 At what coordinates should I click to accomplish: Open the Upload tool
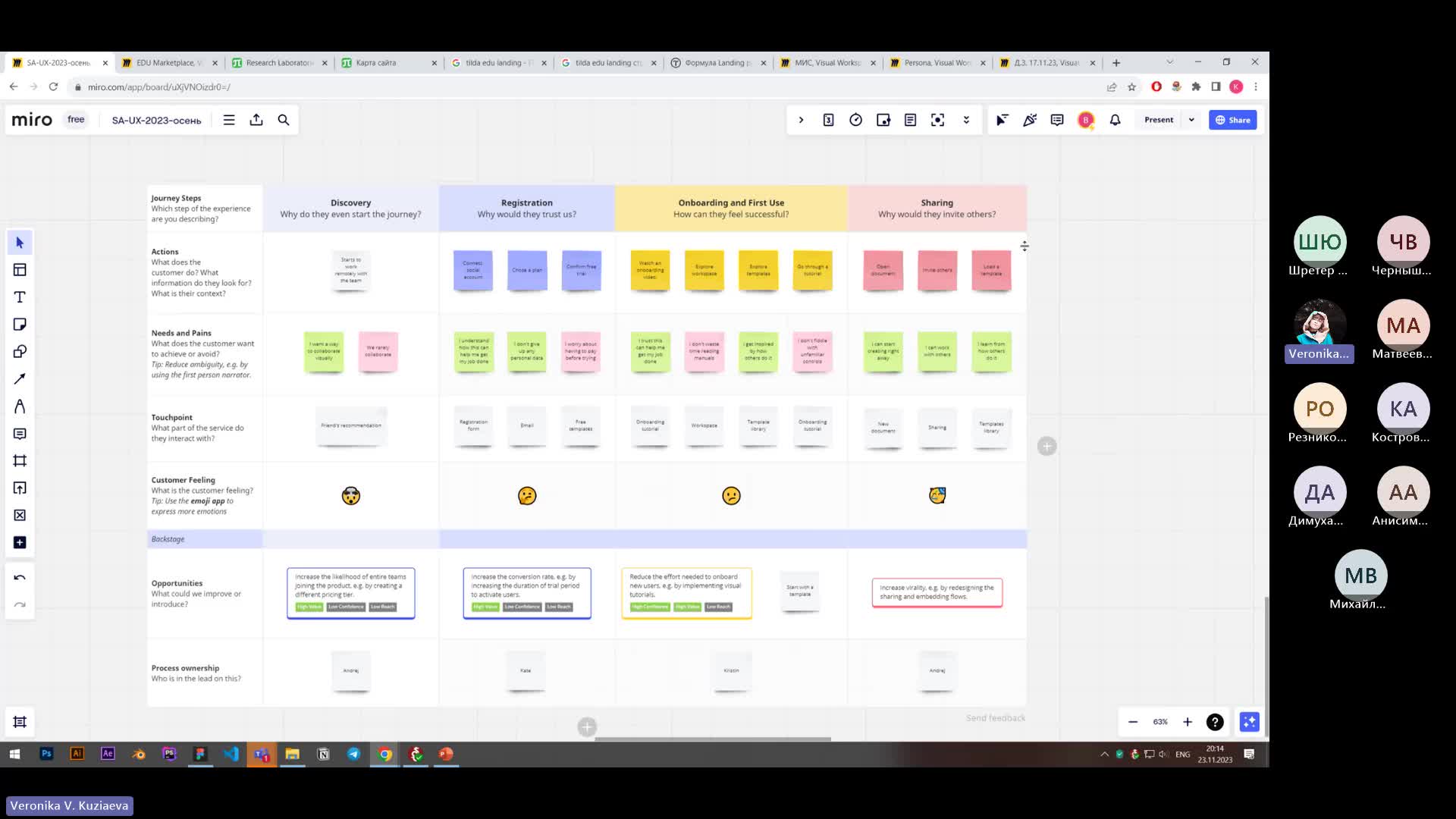click(x=20, y=488)
